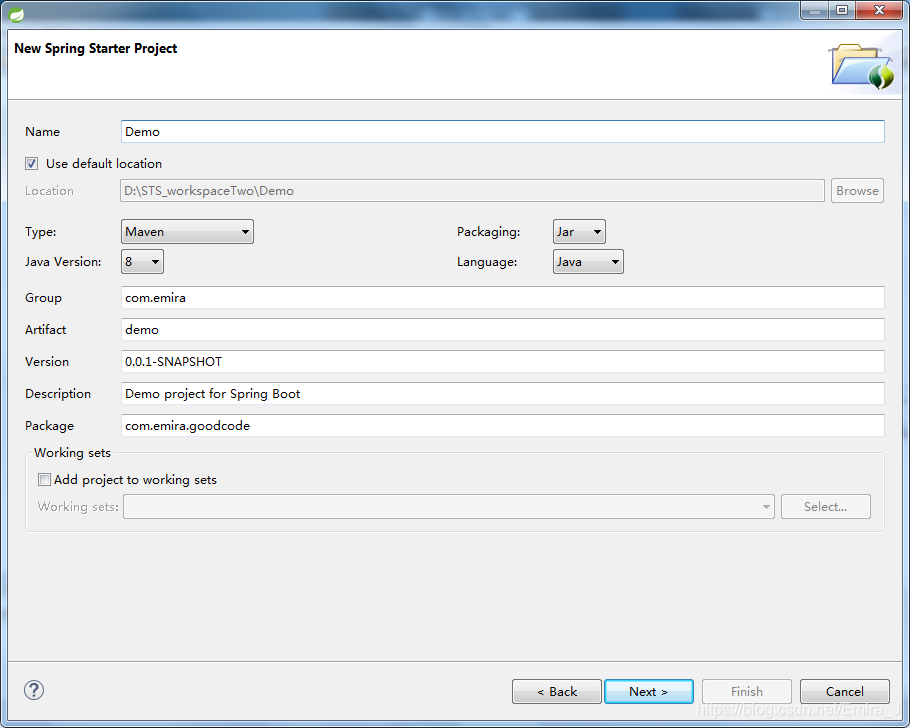Open the Packaging dropdown showing Jar
910x728 pixels.
tap(579, 232)
